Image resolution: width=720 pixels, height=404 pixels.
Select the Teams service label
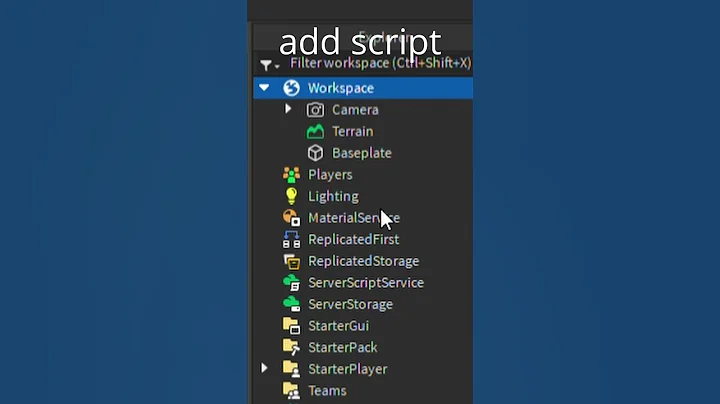pos(327,390)
